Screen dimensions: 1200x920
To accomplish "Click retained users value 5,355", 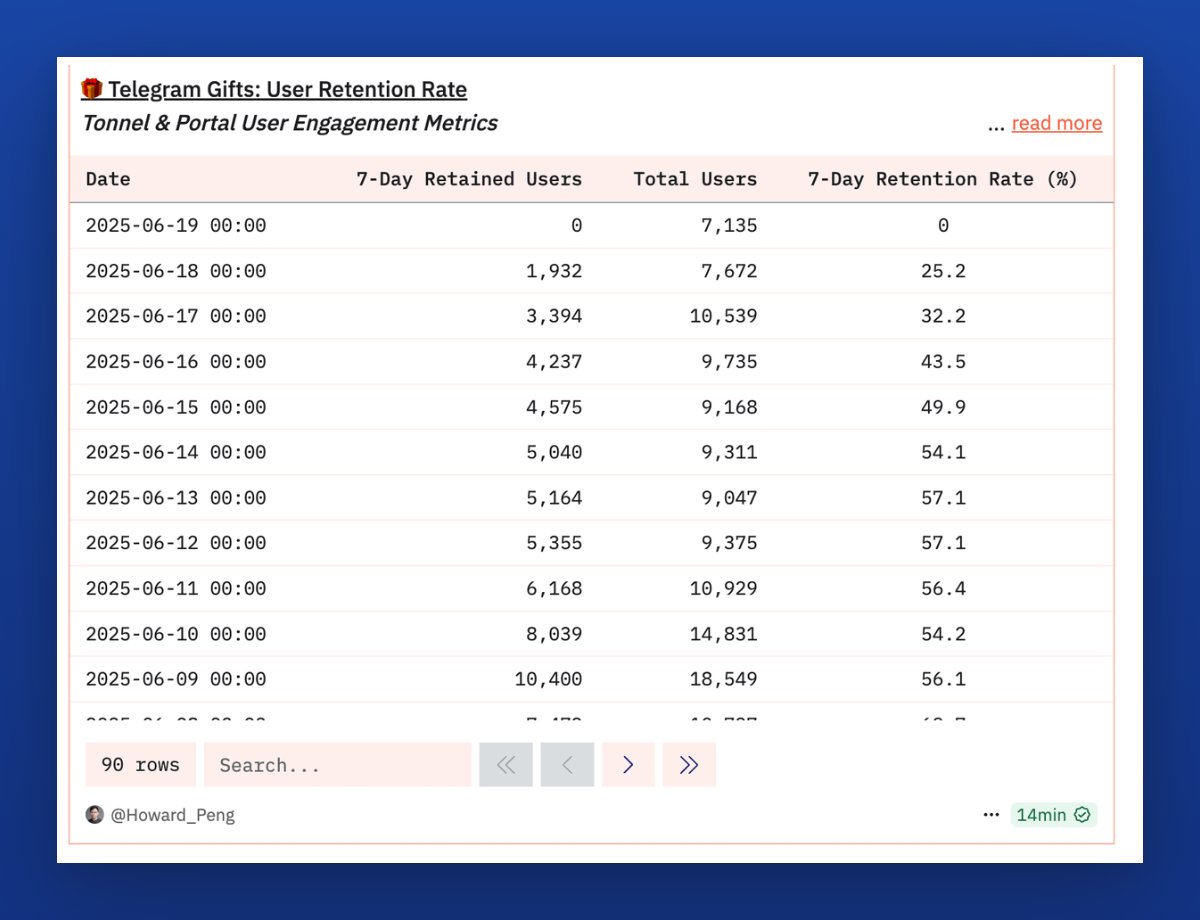I will click(554, 543).
